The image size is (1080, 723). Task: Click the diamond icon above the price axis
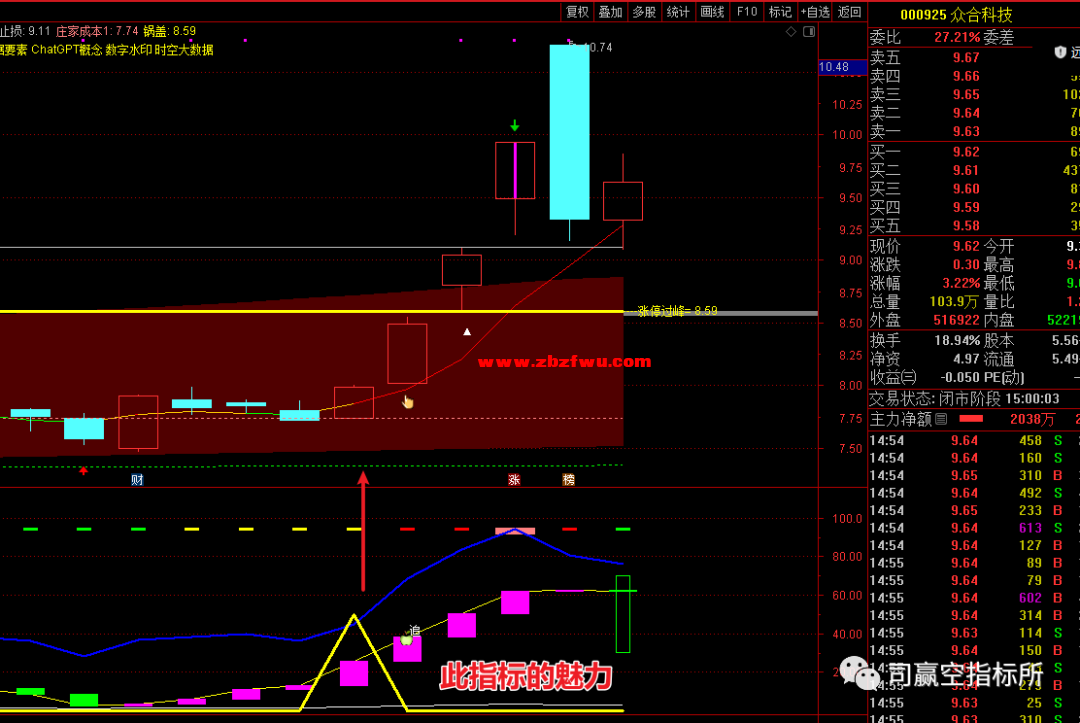click(791, 32)
